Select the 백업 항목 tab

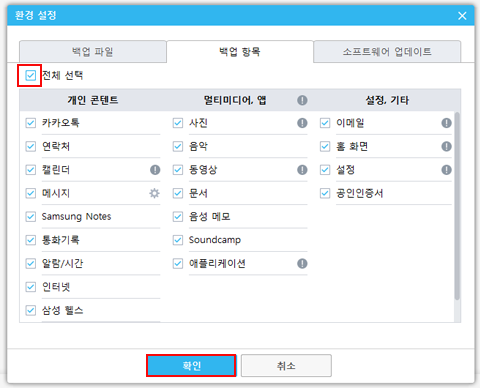(240, 52)
